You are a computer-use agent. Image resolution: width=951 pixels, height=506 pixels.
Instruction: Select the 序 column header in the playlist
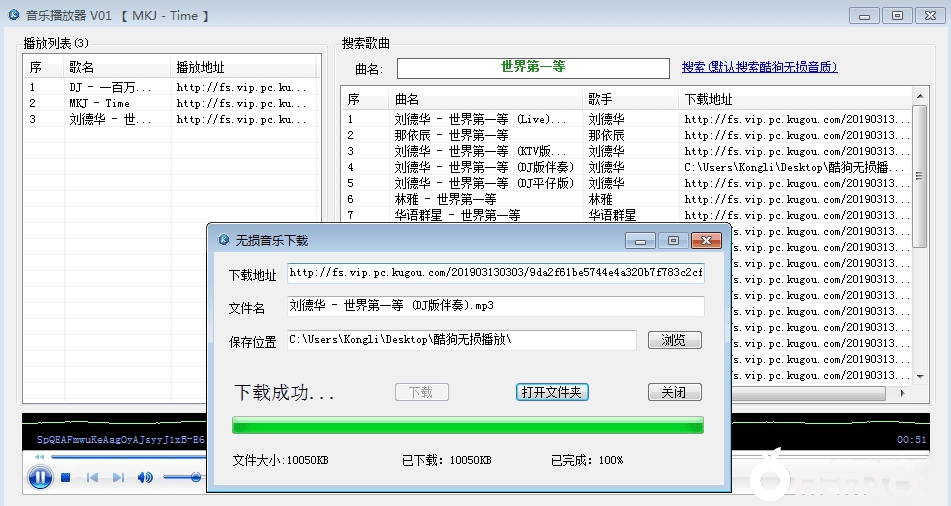[x=43, y=67]
